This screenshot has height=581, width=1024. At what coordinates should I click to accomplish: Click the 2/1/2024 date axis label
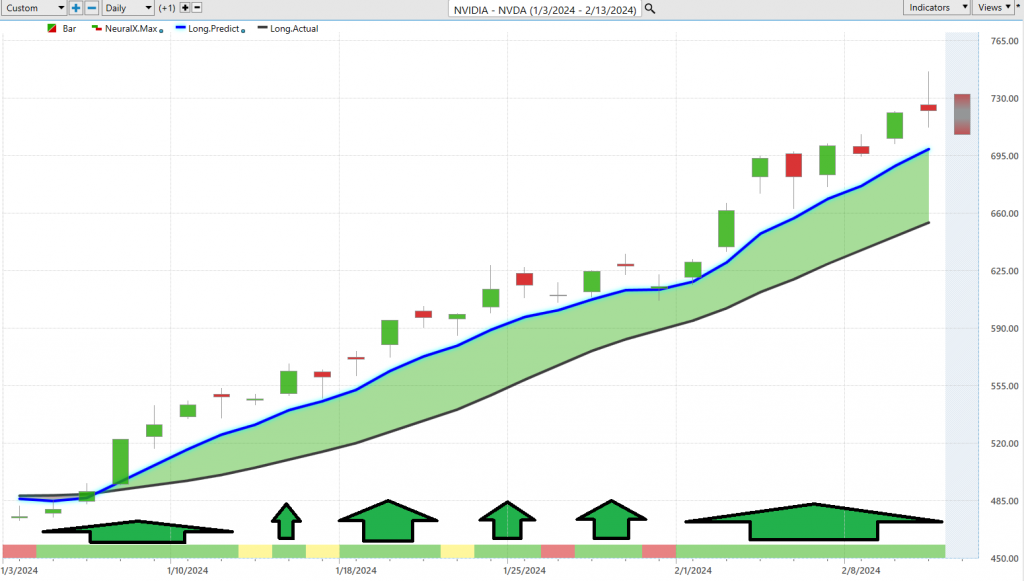click(693, 570)
